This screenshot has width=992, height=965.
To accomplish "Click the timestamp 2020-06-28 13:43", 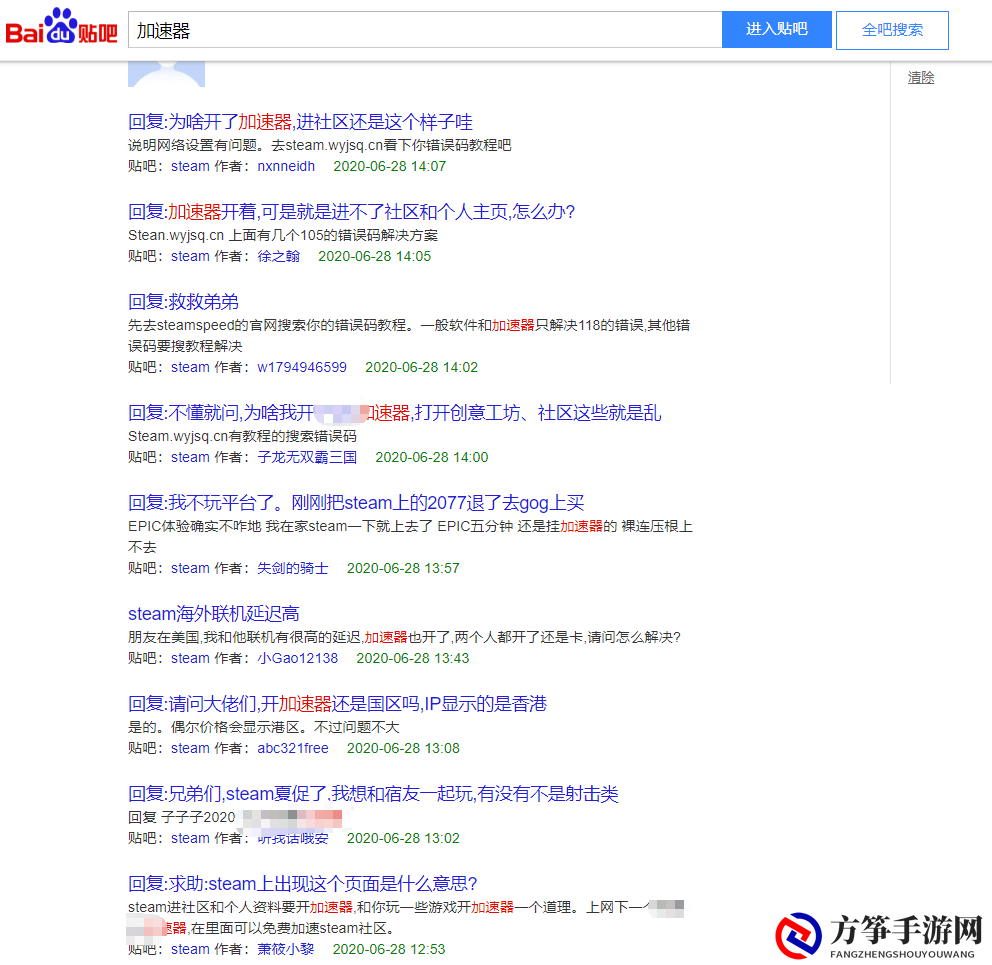I will (x=412, y=658).
